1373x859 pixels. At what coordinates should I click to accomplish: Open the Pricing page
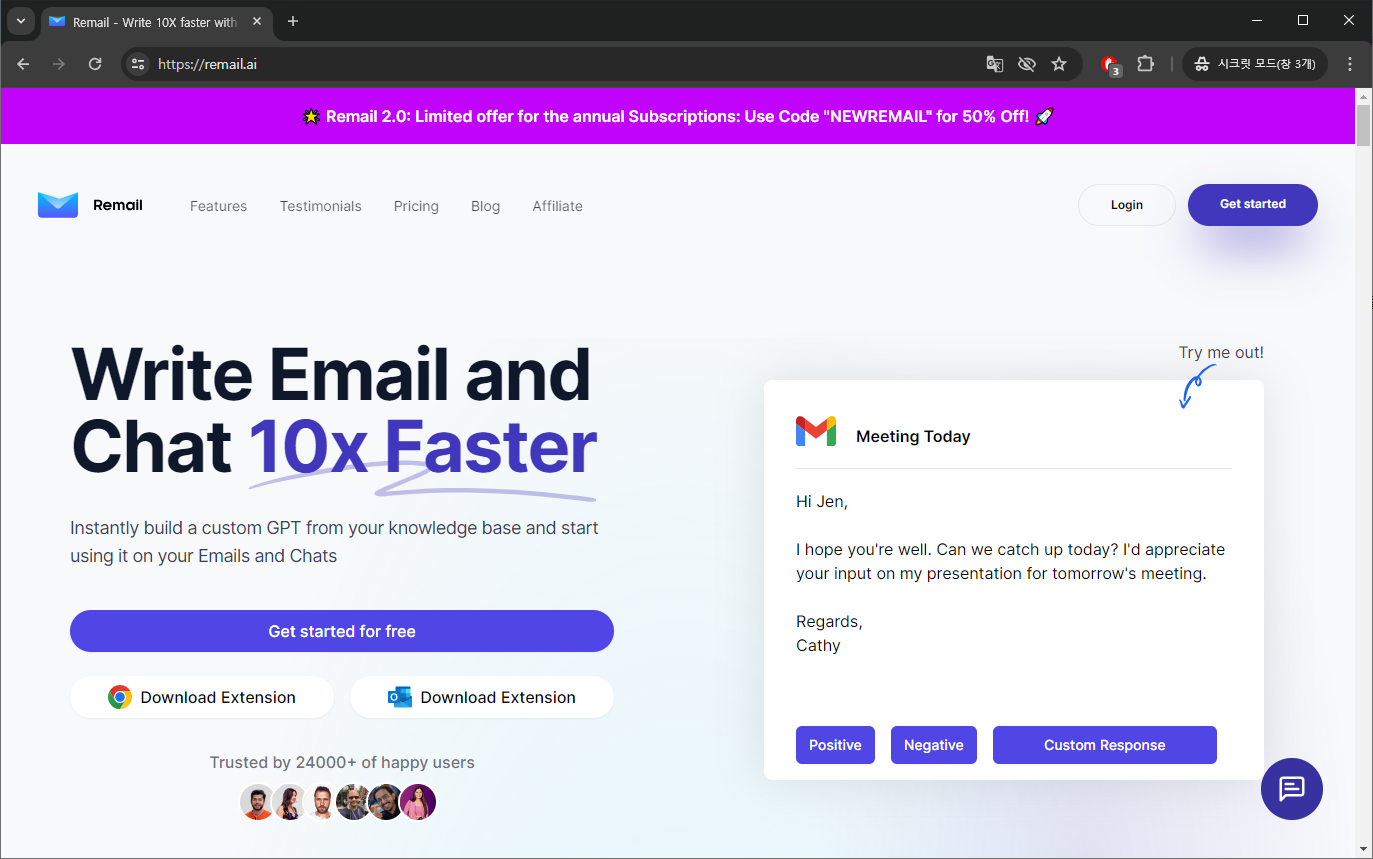416,206
